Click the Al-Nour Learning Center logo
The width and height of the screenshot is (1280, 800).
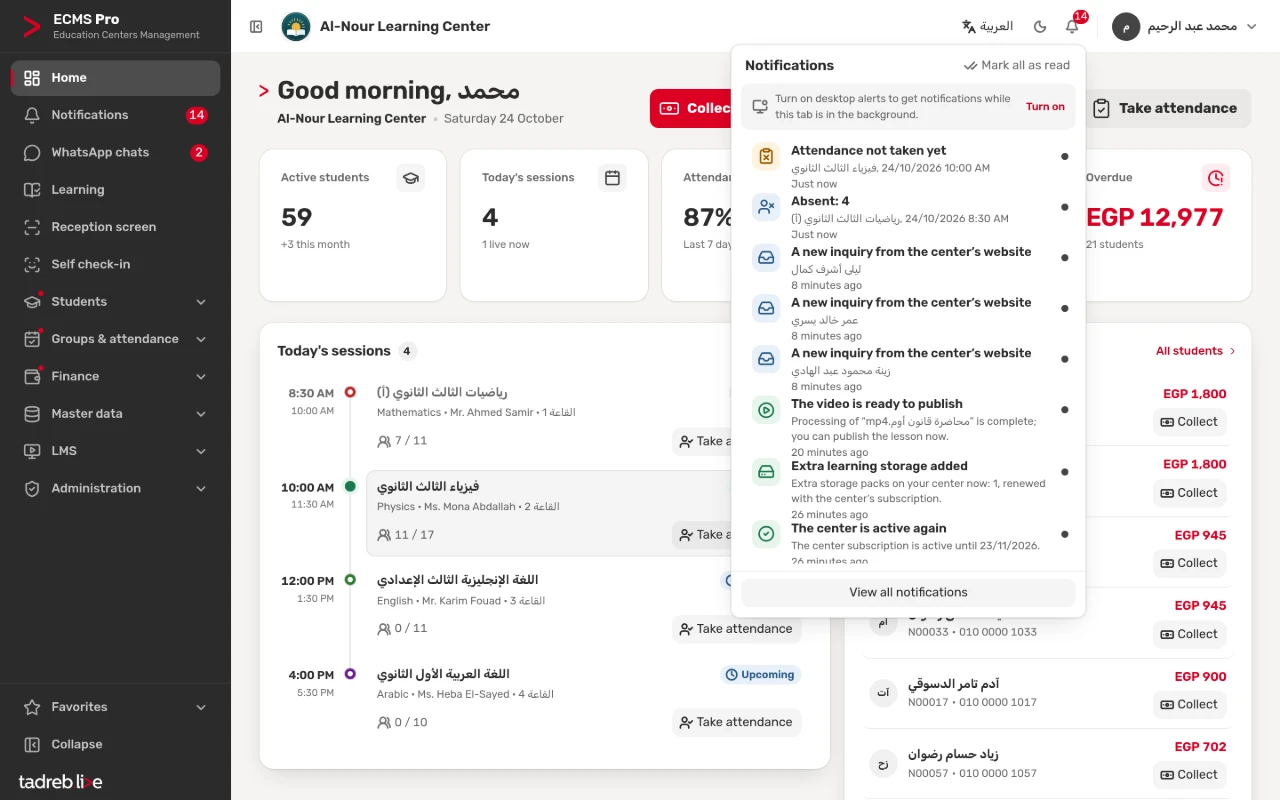(295, 27)
